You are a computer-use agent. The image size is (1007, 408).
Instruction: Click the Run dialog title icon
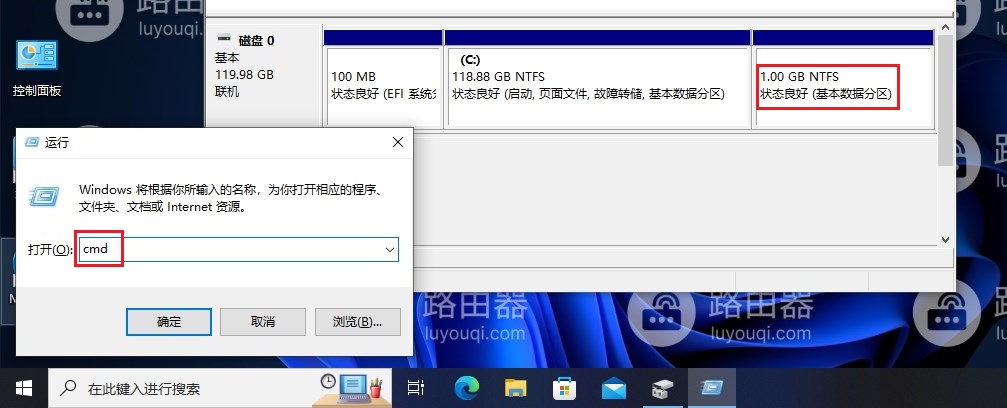coord(31,142)
